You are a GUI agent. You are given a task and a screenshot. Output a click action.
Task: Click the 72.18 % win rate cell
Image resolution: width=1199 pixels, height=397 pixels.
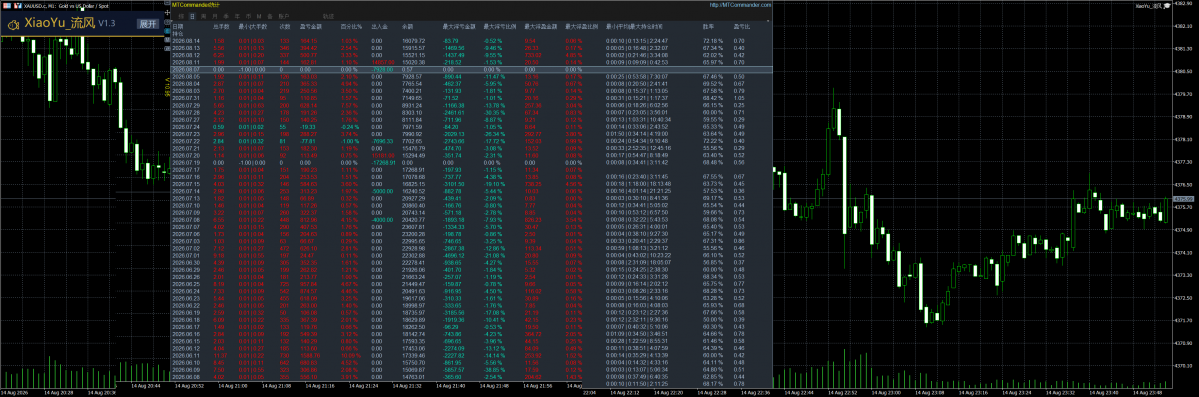713,41
